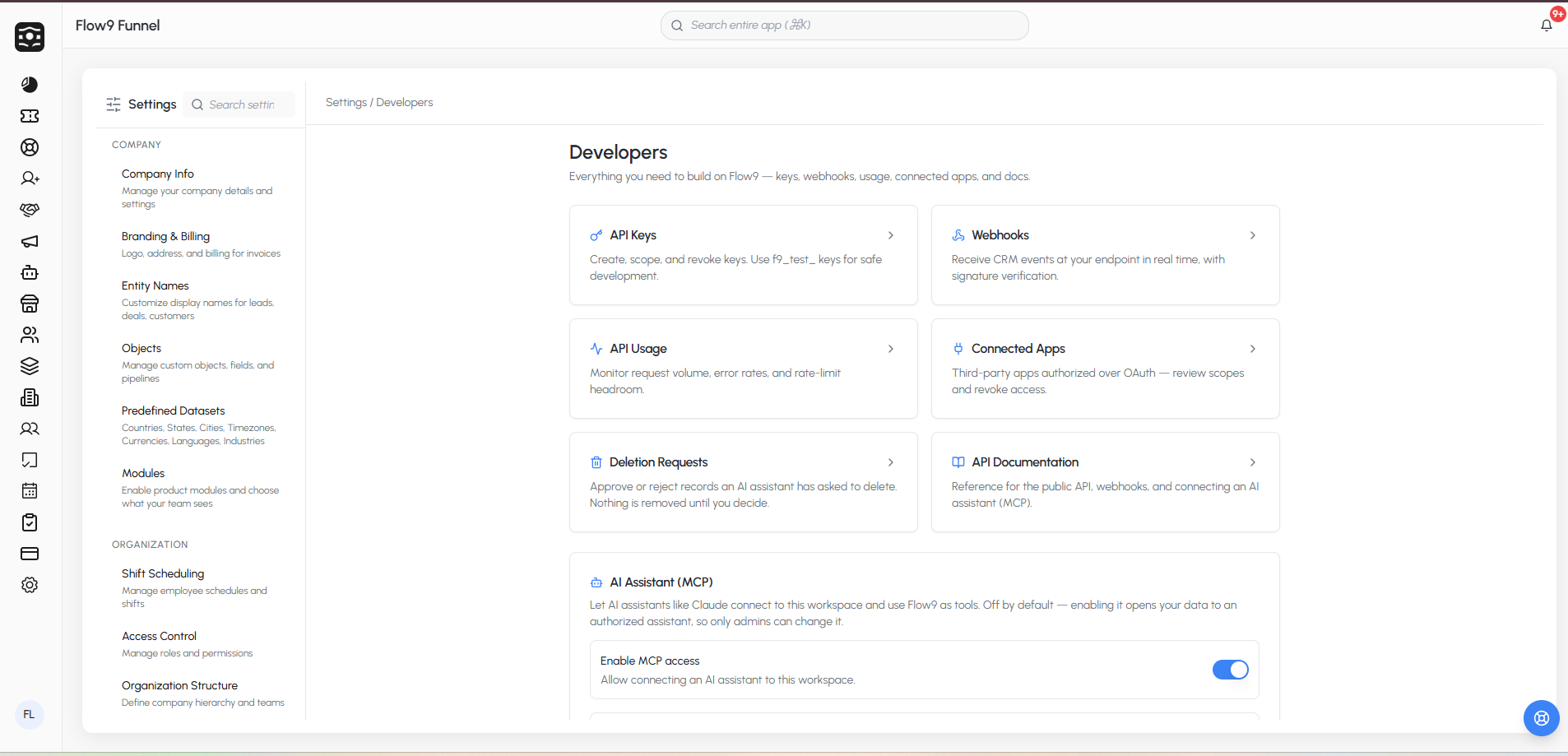The height and width of the screenshot is (756, 1568).
Task: Open the robot bot icon in sidebar
Action: pyautogui.click(x=30, y=272)
